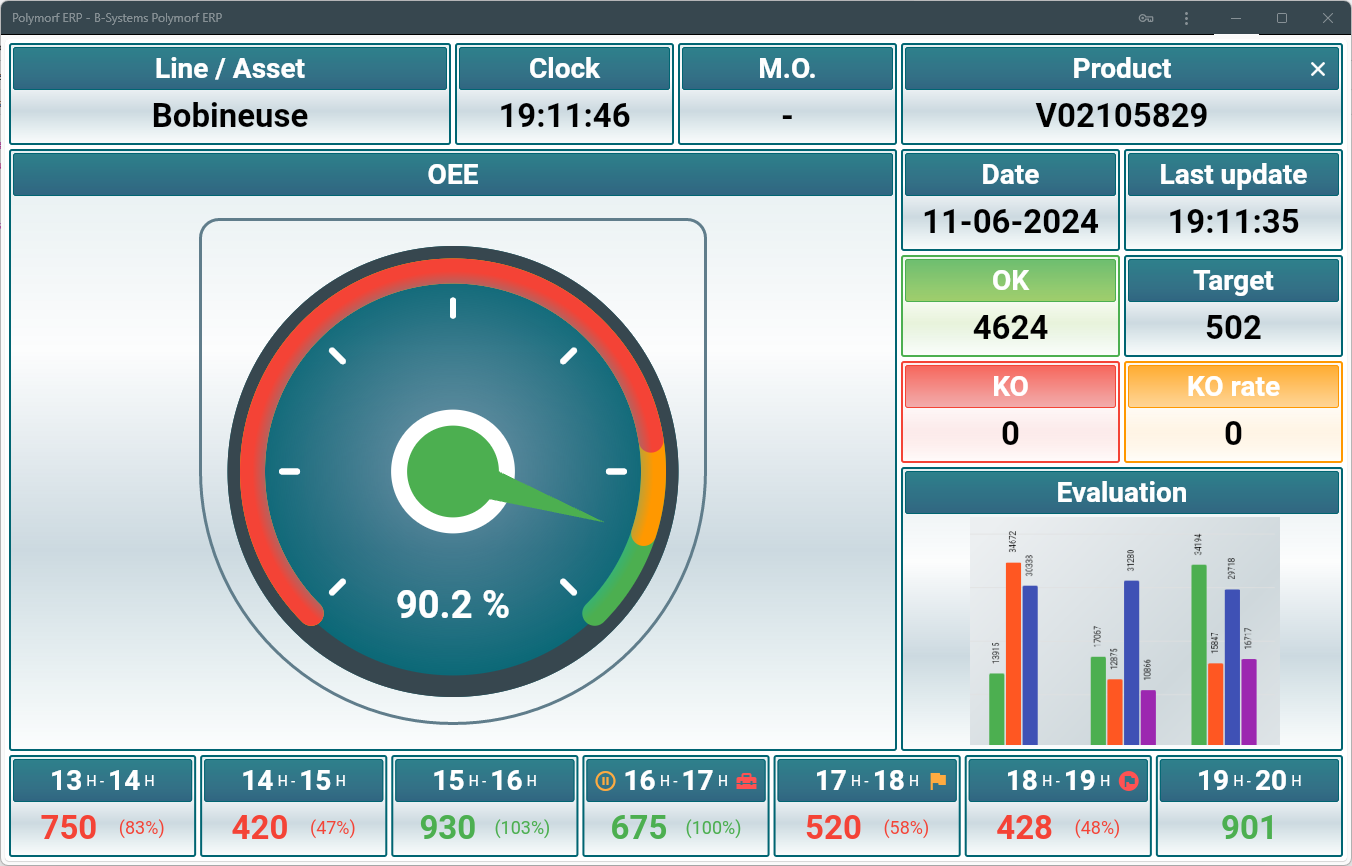Click the Target value 502

(x=1233, y=327)
